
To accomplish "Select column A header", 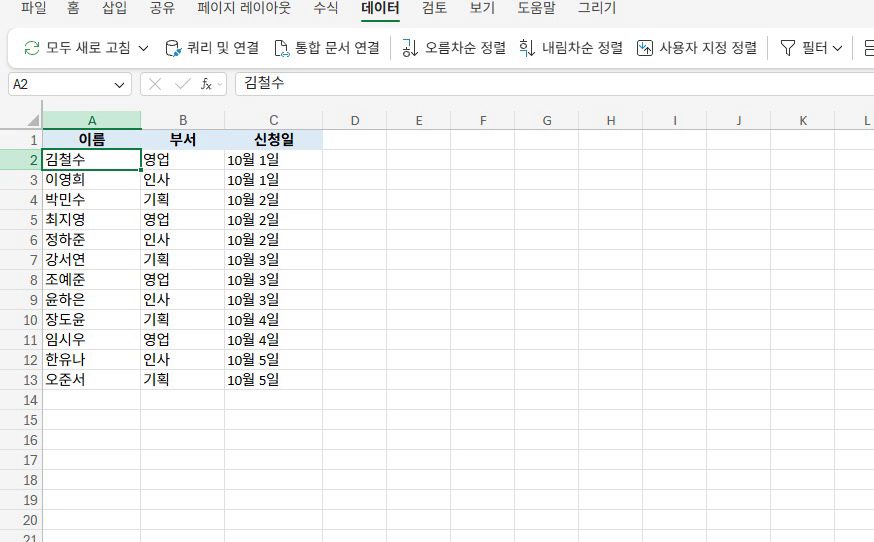I will tap(92, 120).
